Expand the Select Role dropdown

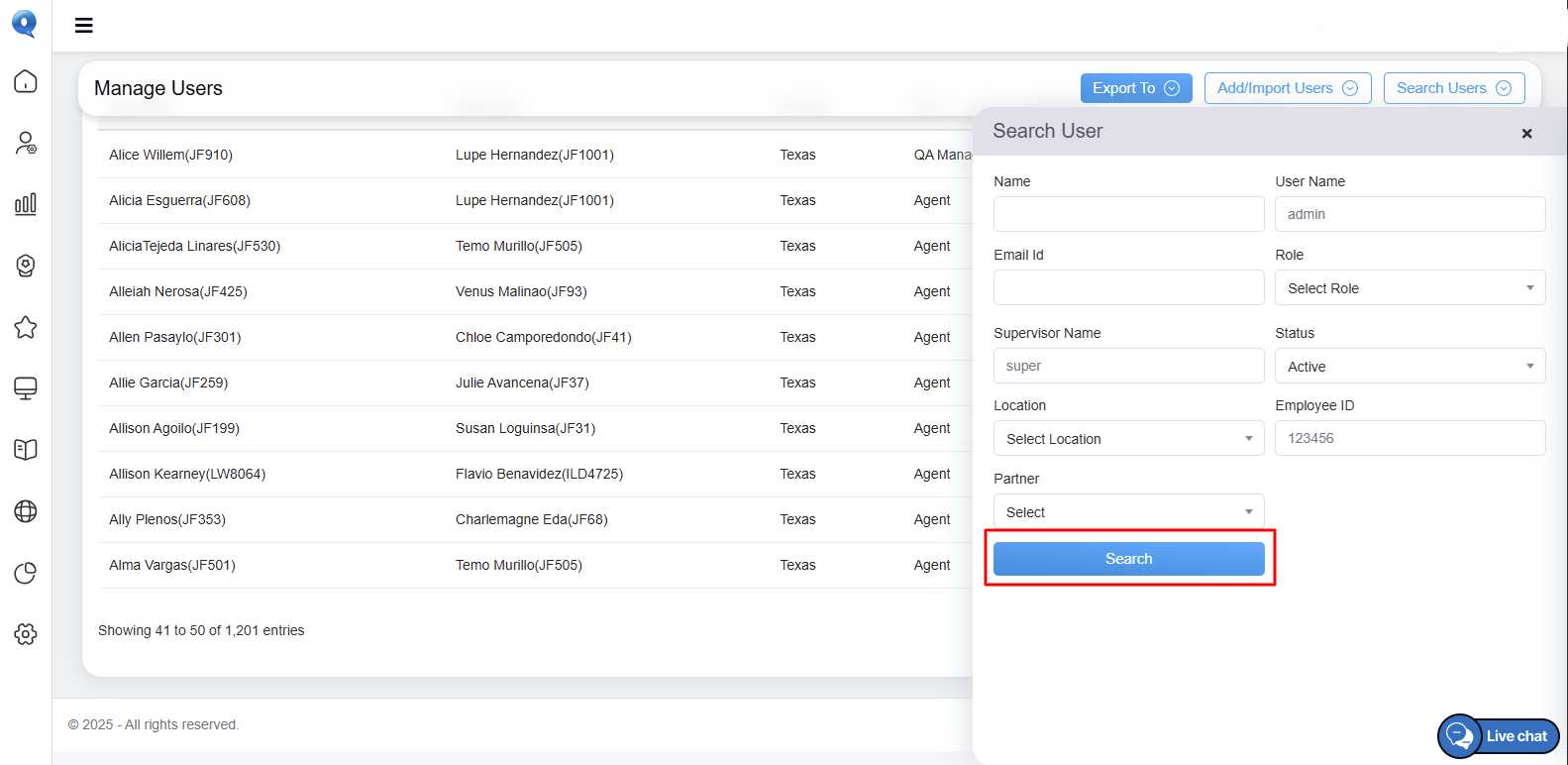(1410, 288)
